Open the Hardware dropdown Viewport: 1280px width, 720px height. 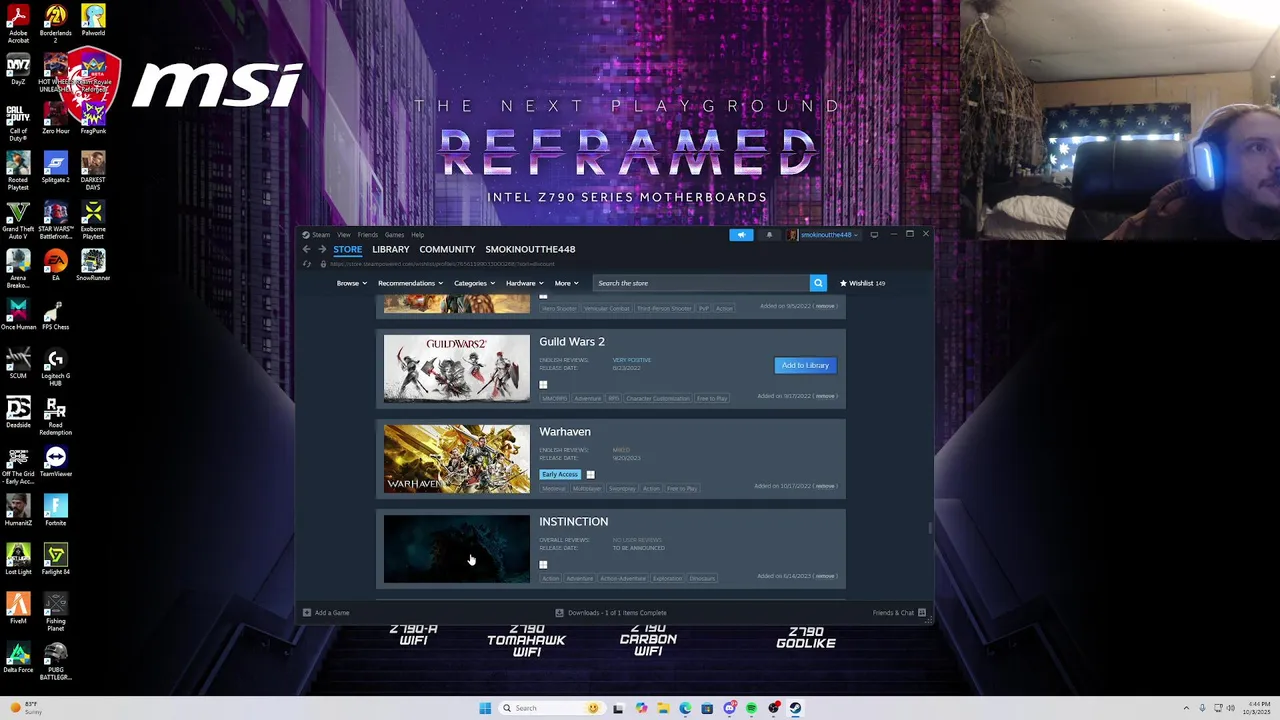click(524, 283)
